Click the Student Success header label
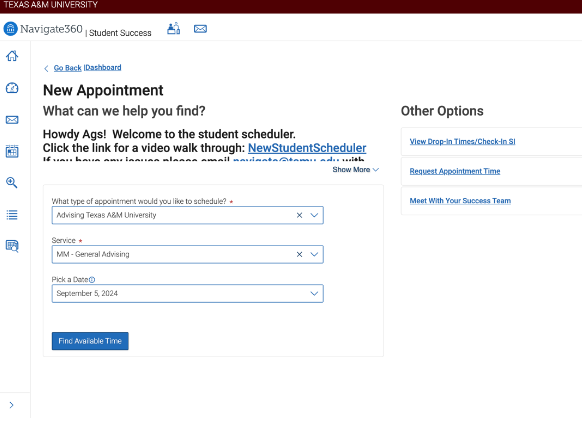The width and height of the screenshot is (582, 422). (120, 33)
